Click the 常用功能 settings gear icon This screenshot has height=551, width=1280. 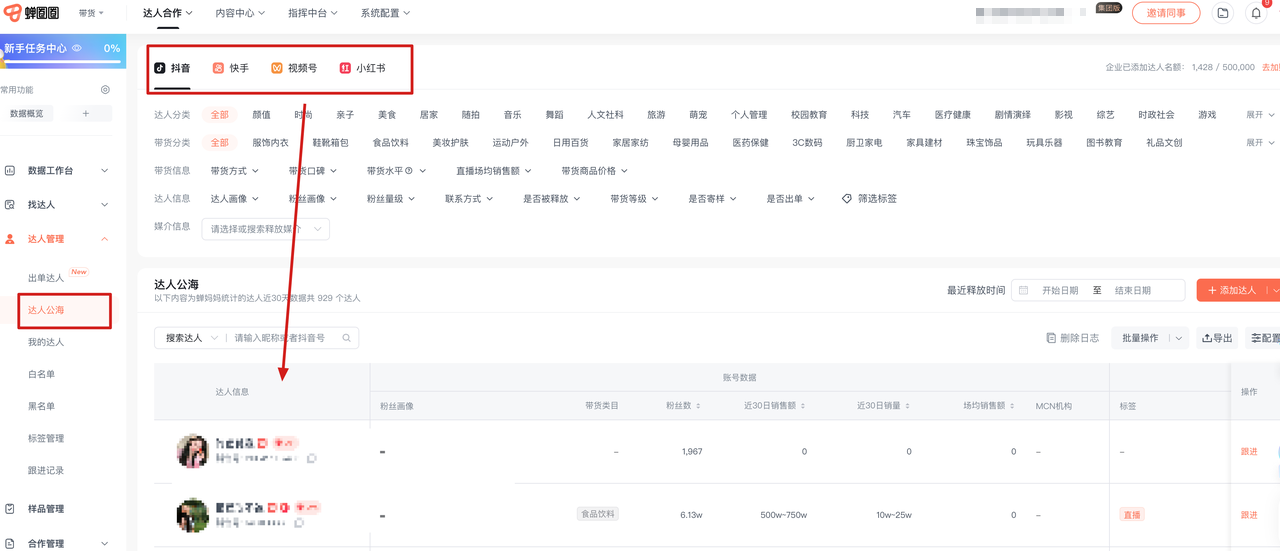(x=105, y=90)
